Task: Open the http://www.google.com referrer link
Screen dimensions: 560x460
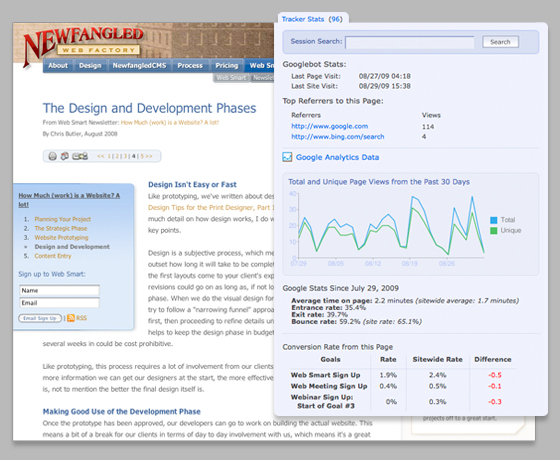Action: [329, 126]
